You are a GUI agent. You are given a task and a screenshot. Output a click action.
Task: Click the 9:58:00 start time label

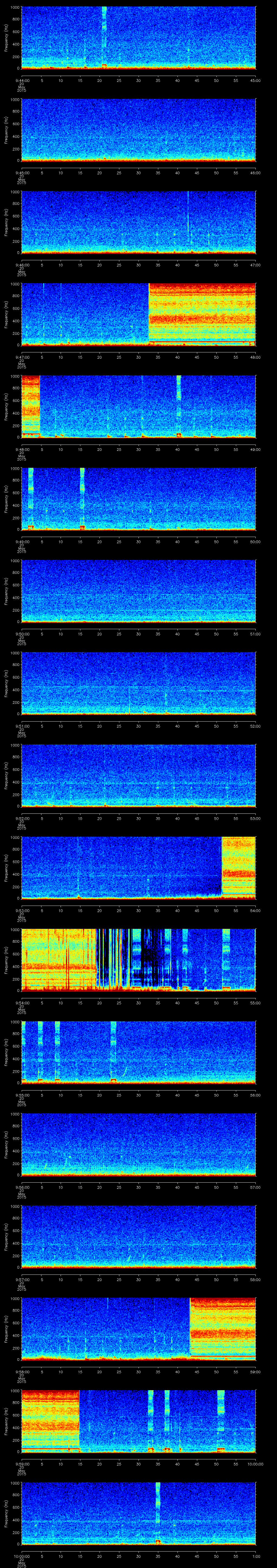(x=22, y=1371)
